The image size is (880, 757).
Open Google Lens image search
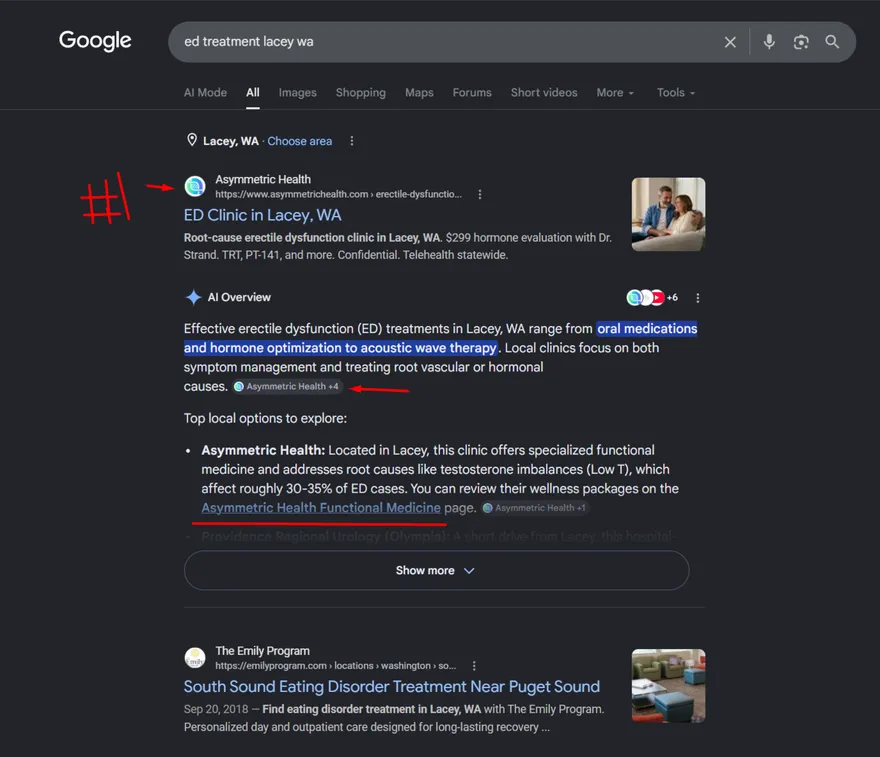pos(801,42)
